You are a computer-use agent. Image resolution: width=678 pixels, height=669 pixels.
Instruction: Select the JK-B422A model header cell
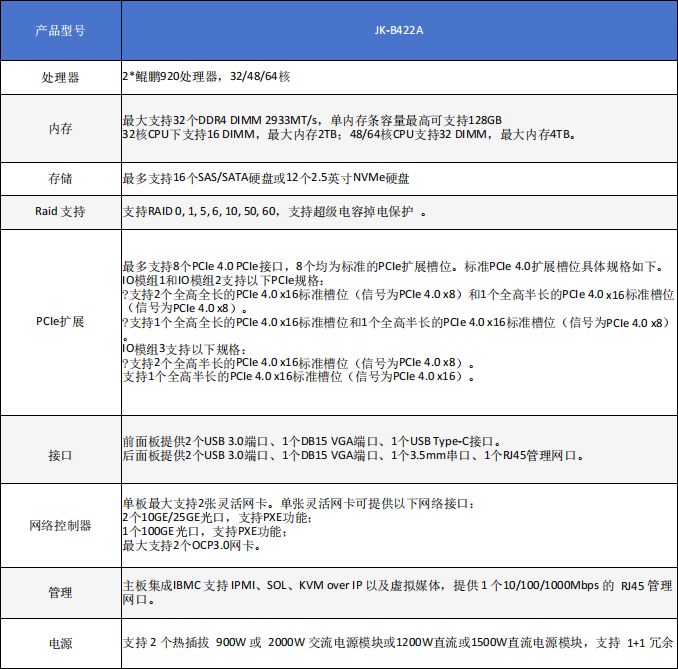pyautogui.click(x=398, y=31)
